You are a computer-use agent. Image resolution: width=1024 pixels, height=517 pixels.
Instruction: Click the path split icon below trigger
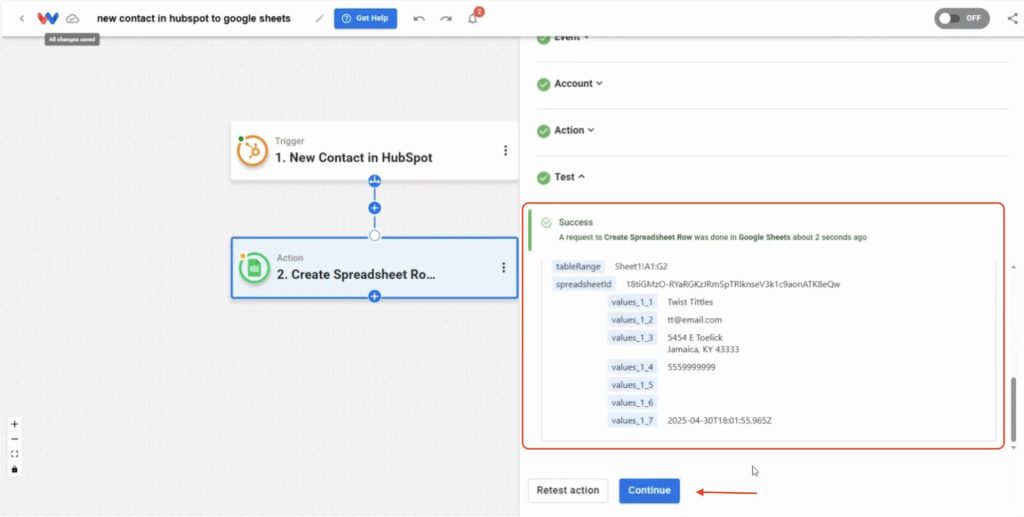pos(374,181)
